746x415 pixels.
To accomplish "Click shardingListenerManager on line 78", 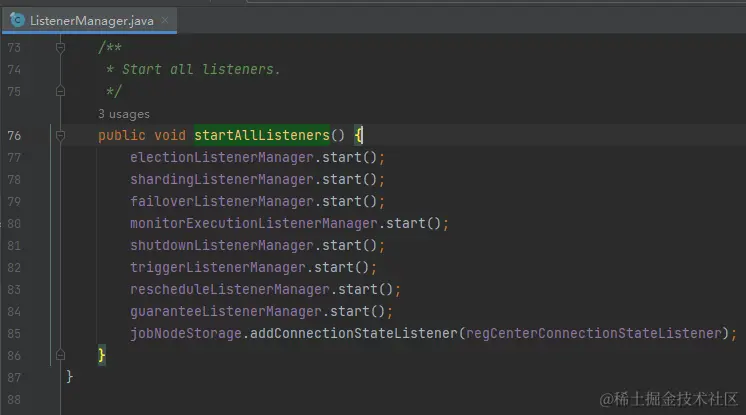I will (x=222, y=179).
